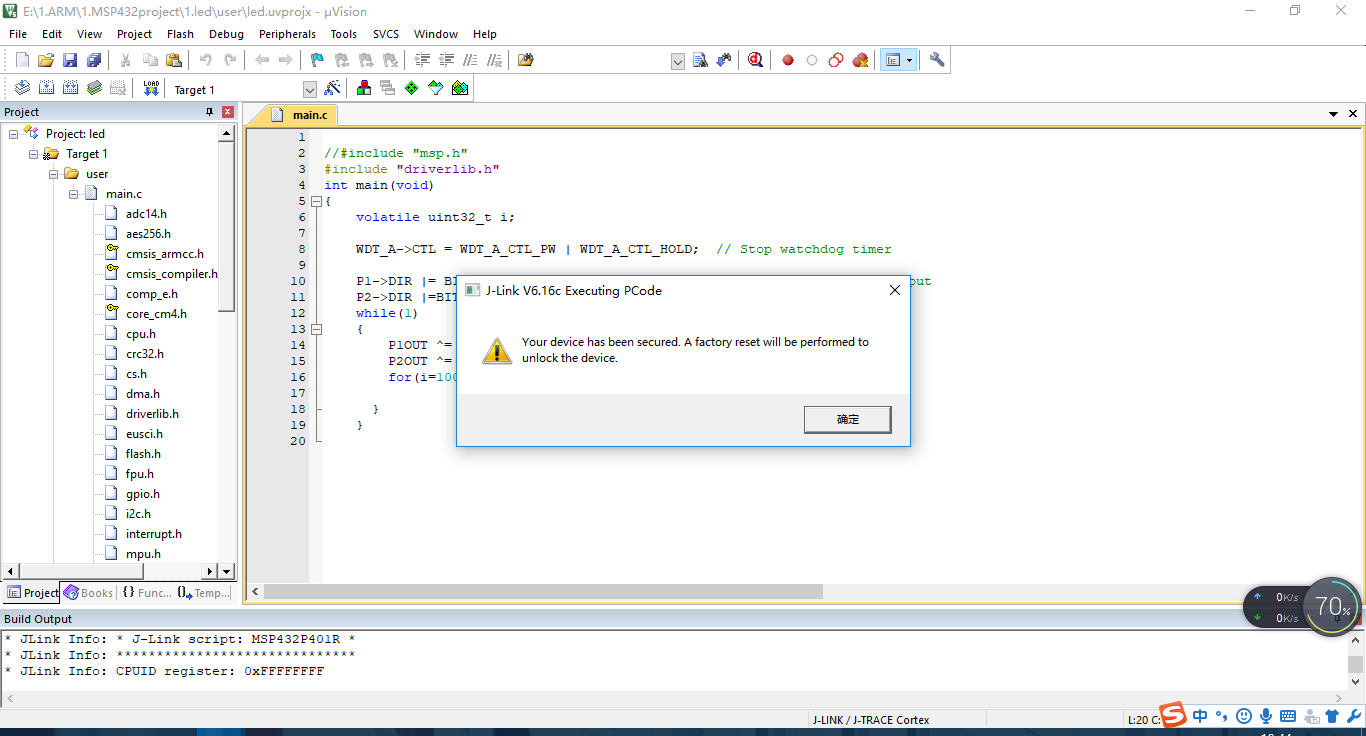
Task: Toggle a bookmark with the flag icon
Action: click(318, 60)
